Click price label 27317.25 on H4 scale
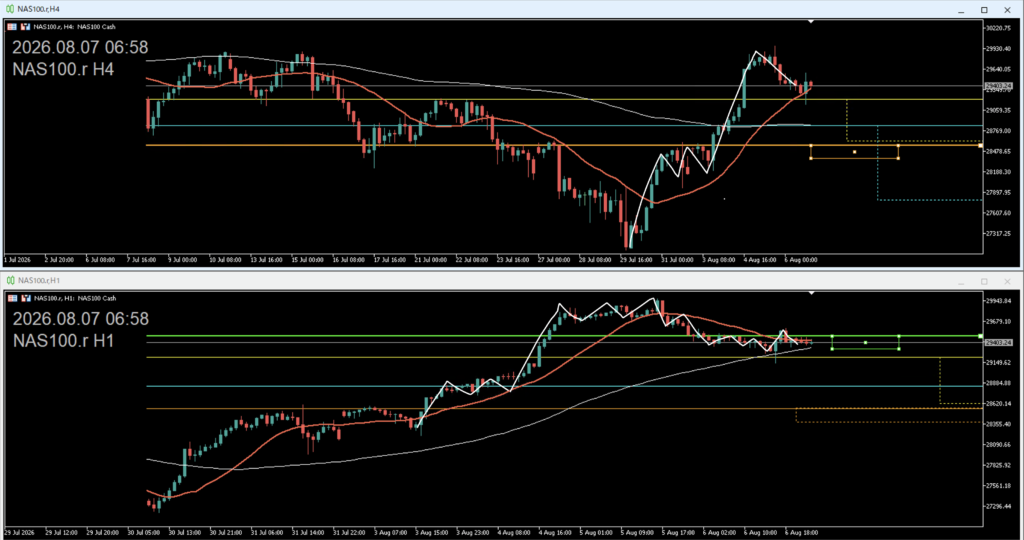1024x540 pixels. coord(999,233)
